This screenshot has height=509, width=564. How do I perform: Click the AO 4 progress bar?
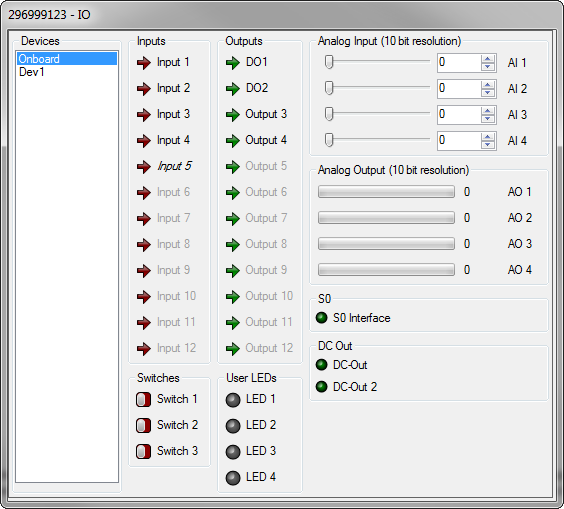tap(386, 270)
